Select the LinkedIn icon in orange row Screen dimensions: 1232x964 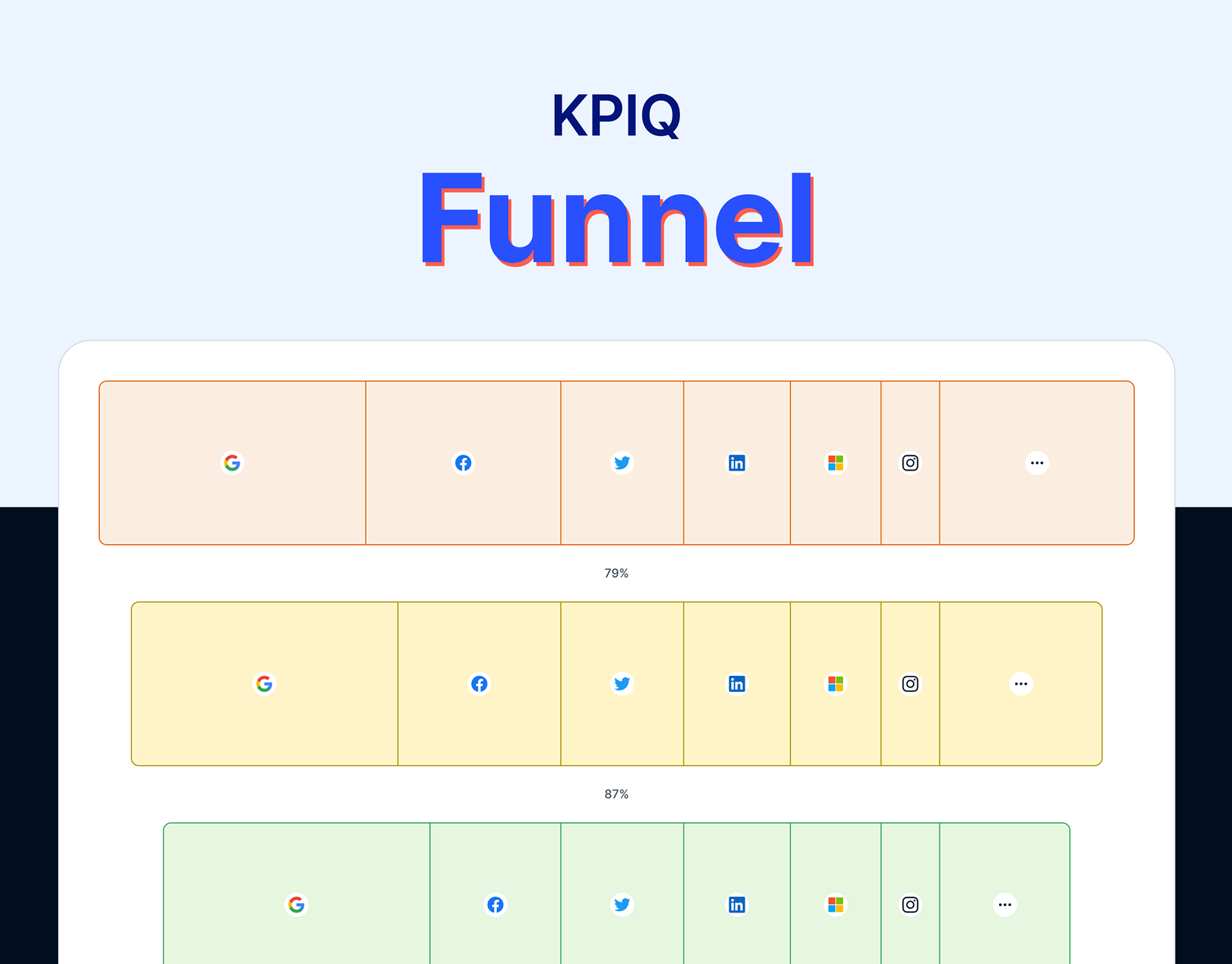[737, 463]
